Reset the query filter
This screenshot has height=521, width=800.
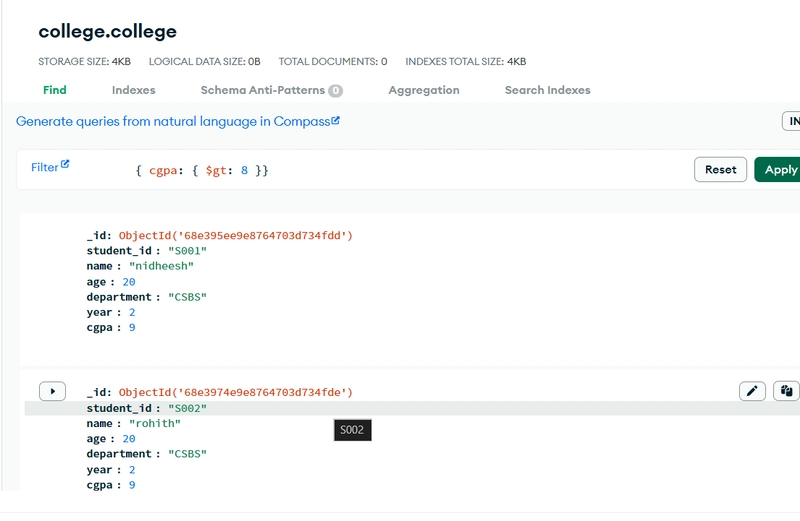coord(720,170)
